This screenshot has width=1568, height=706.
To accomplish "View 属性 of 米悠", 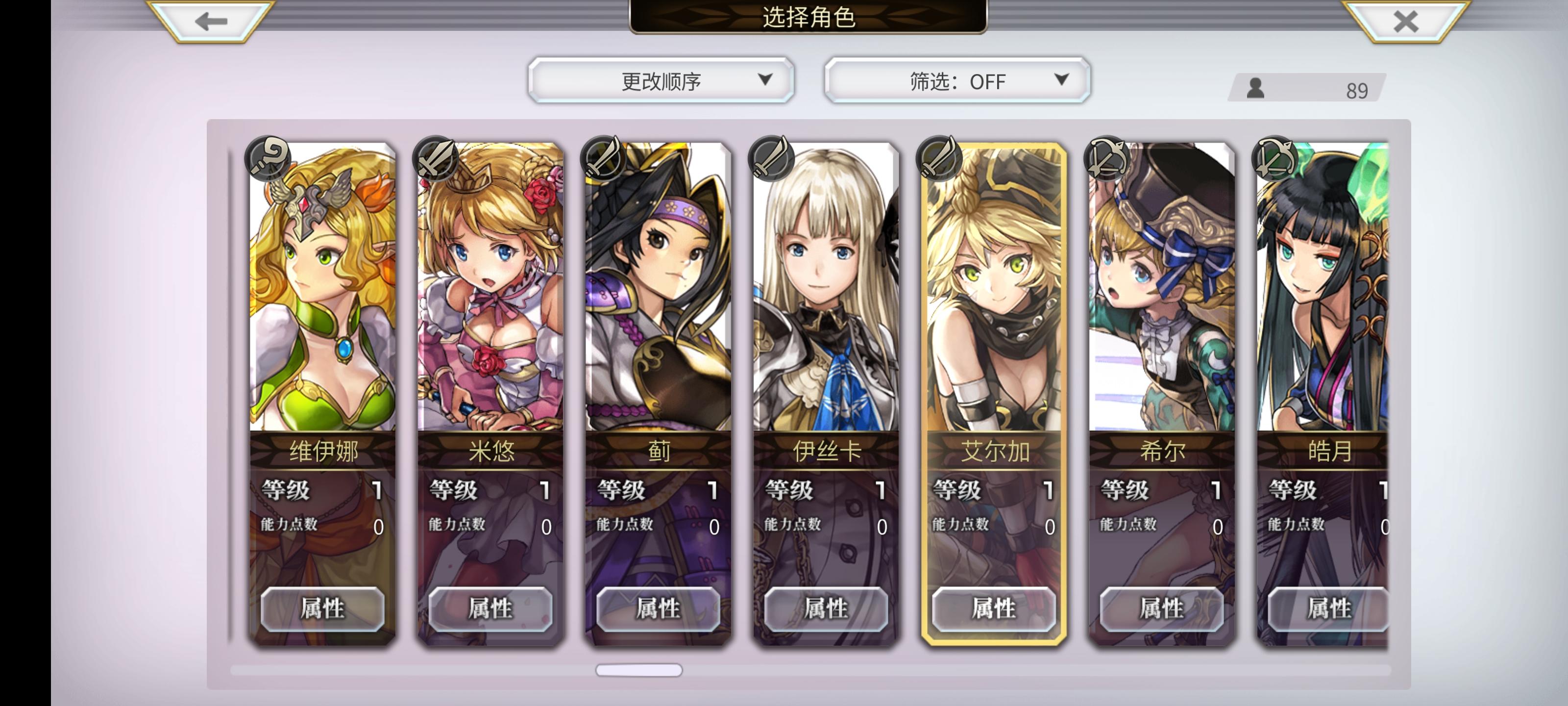I will coord(490,608).
